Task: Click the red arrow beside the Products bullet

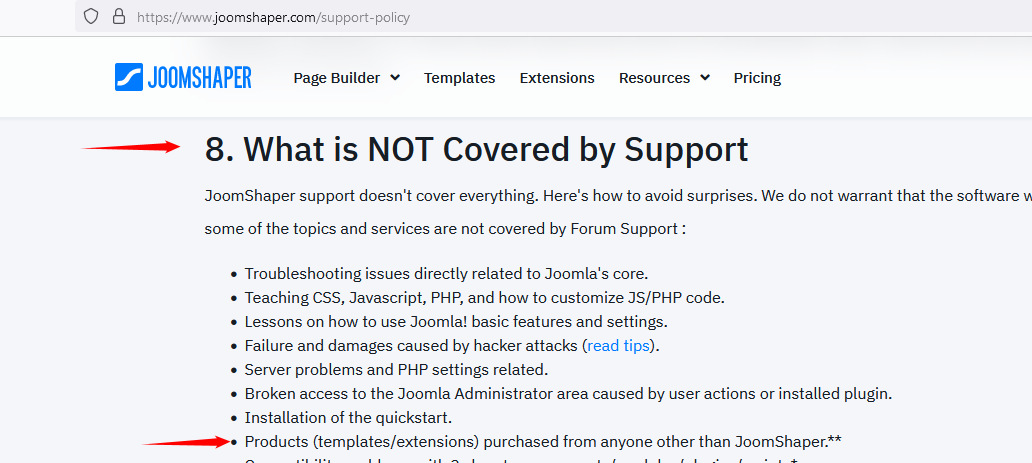Action: coord(187,441)
